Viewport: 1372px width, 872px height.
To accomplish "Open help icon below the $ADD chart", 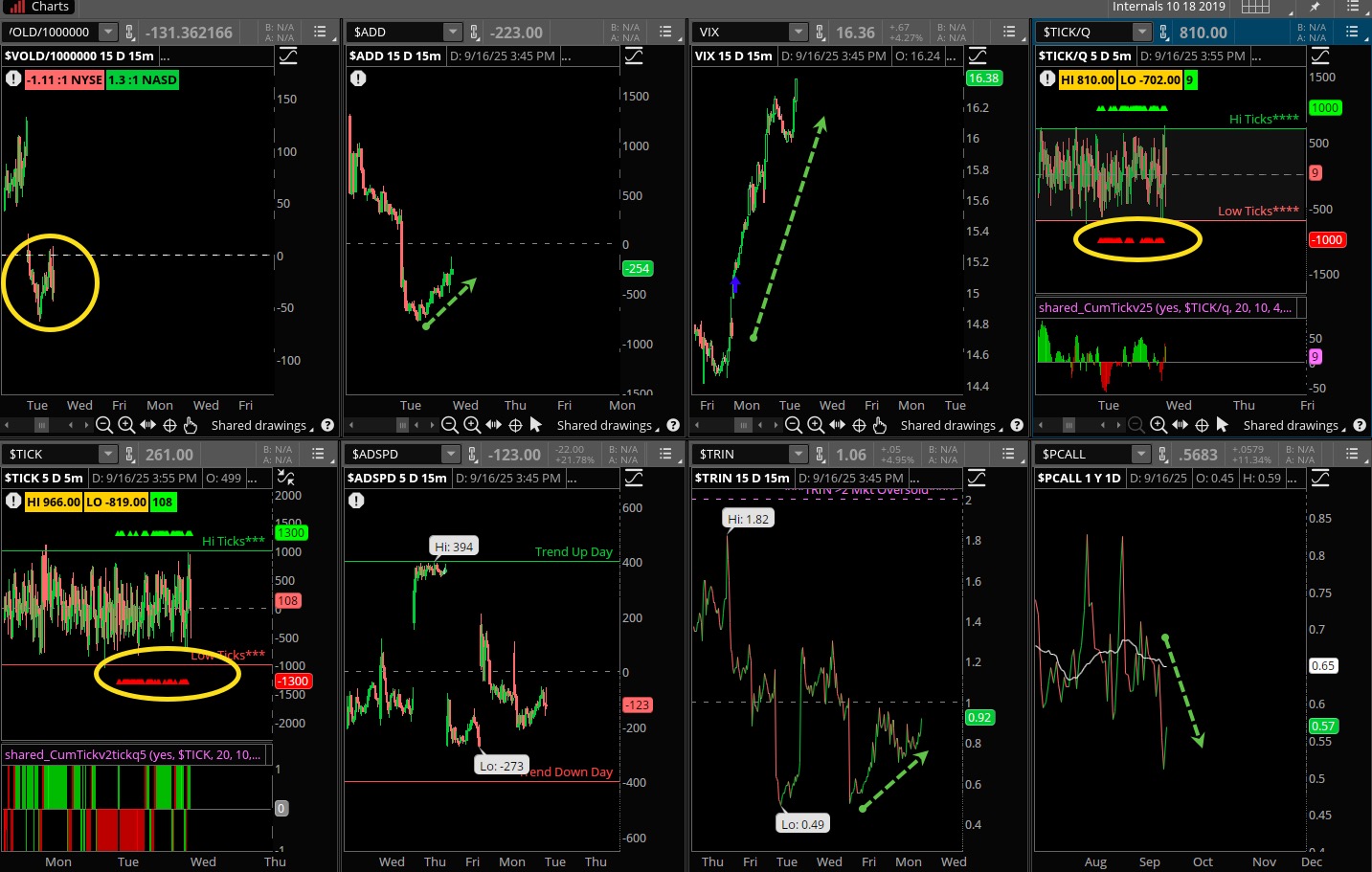I will click(x=673, y=425).
